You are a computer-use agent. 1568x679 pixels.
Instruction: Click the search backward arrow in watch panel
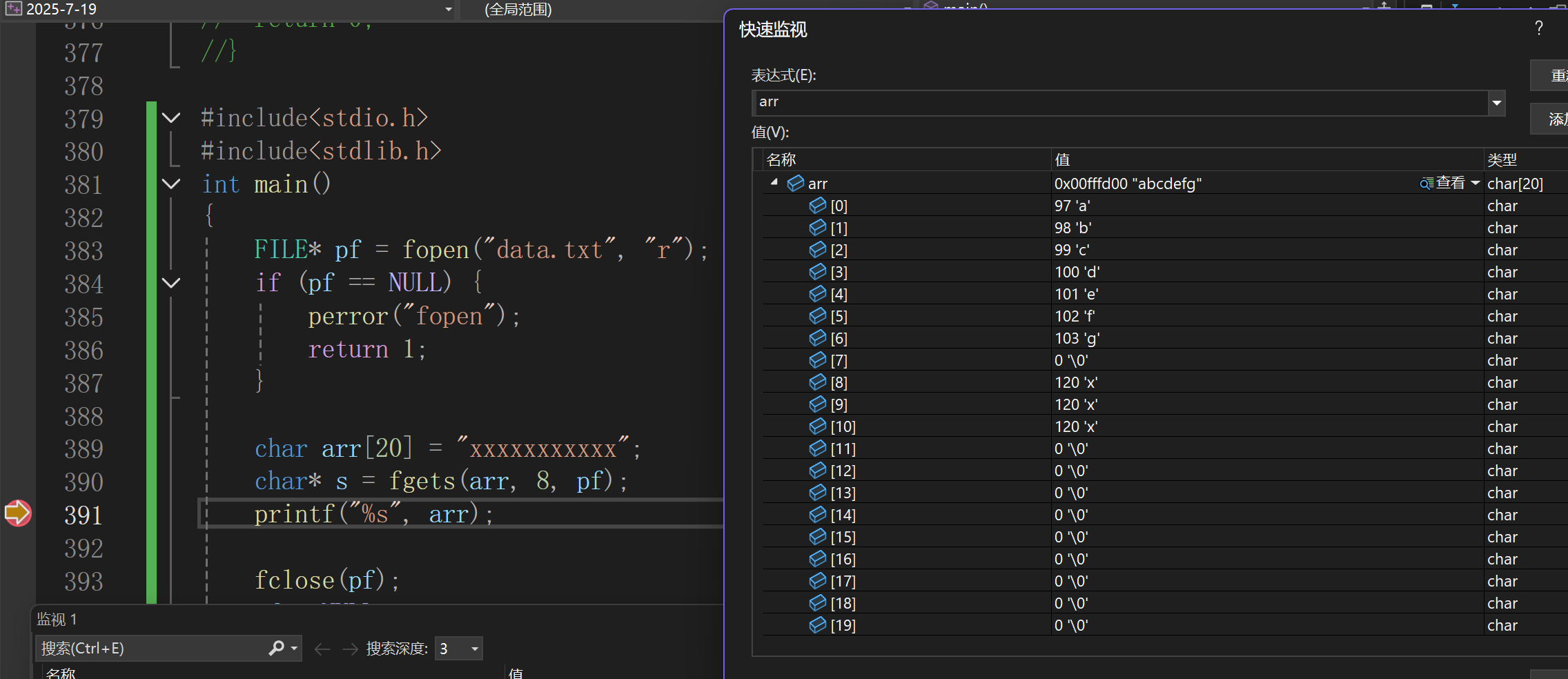pos(322,649)
